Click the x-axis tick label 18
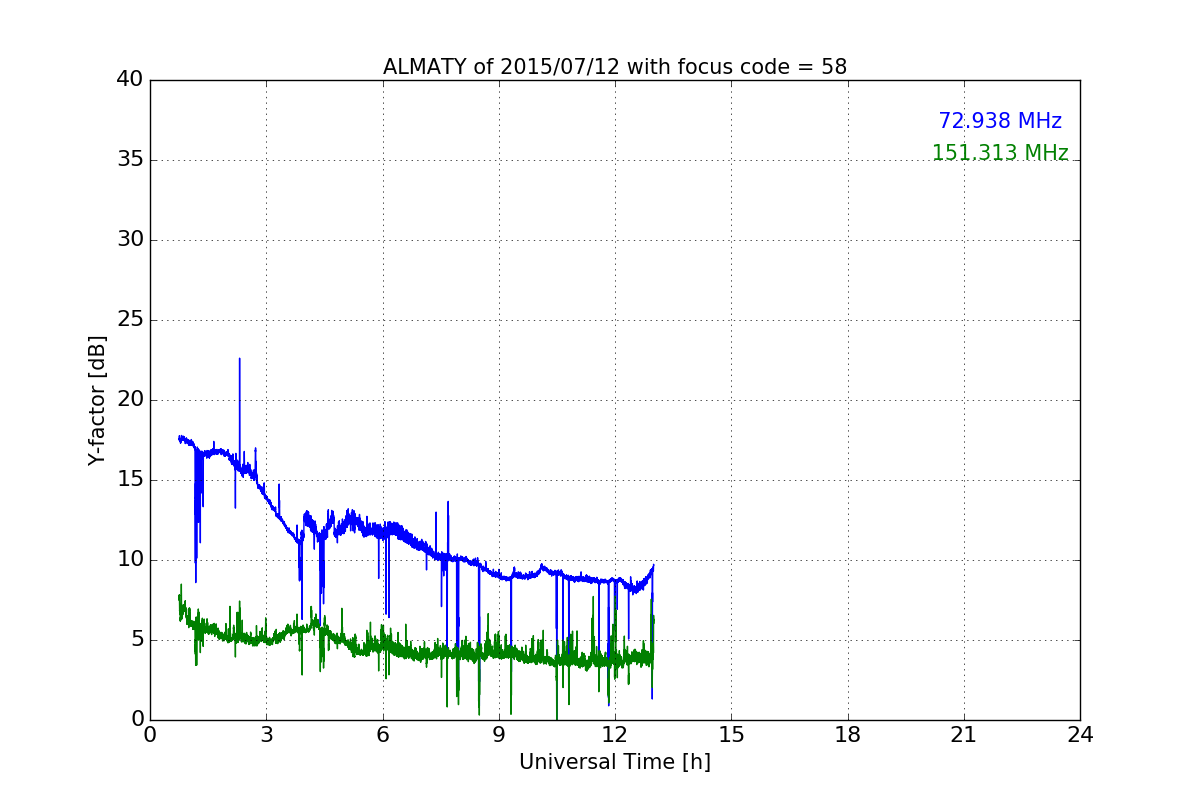Image resolution: width=1200 pixels, height=800 pixels. coord(848,735)
